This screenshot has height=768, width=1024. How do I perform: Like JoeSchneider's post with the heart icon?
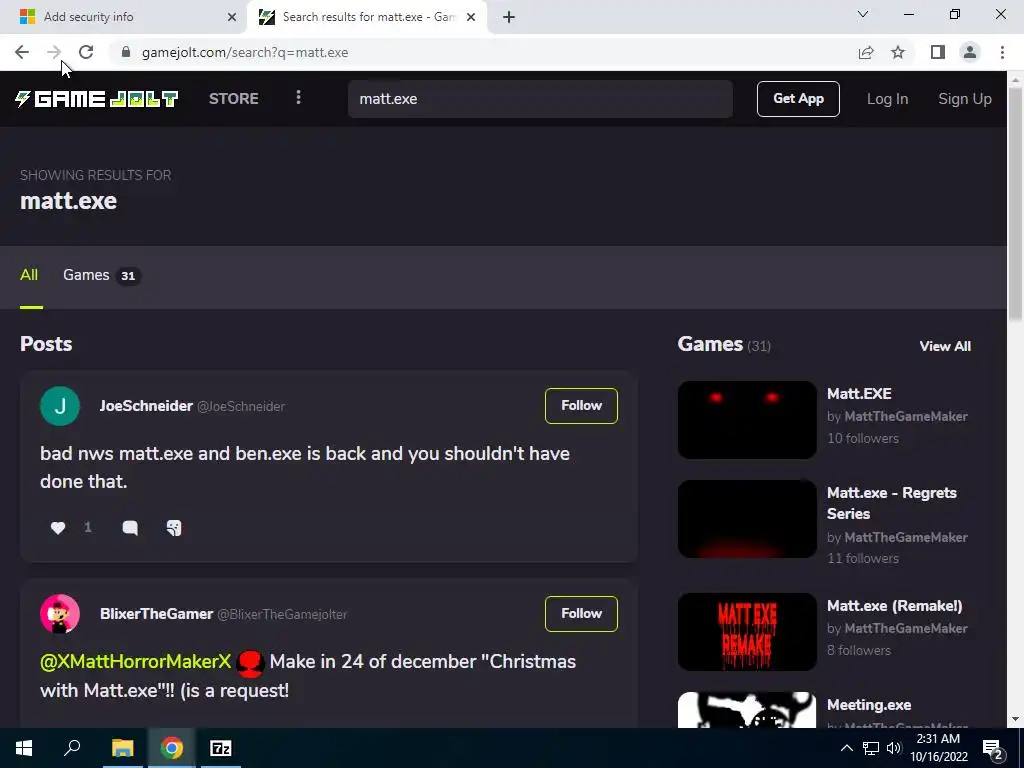click(58, 528)
